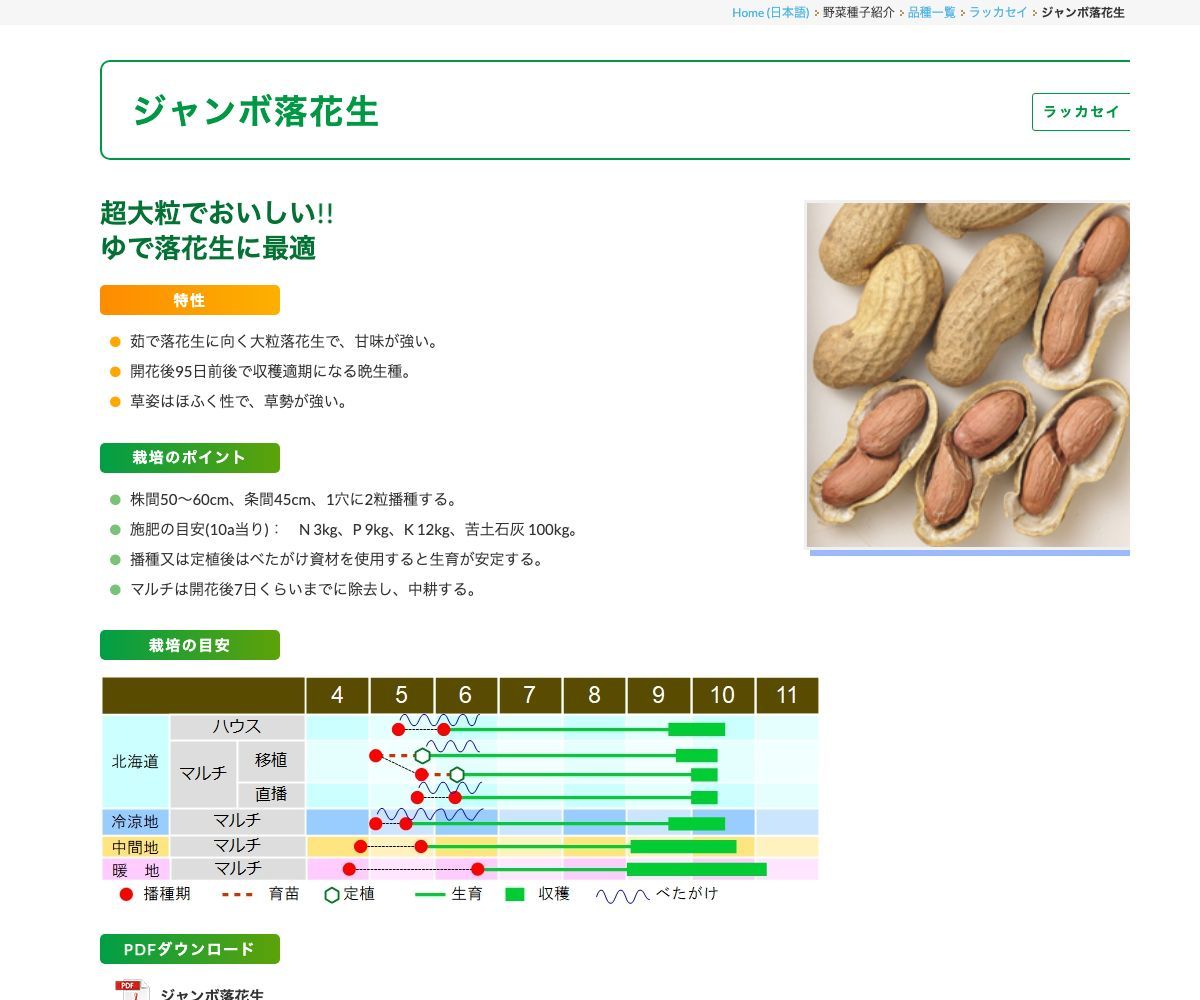Click 野菜種子紹介 in the breadcrumb

(x=858, y=12)
